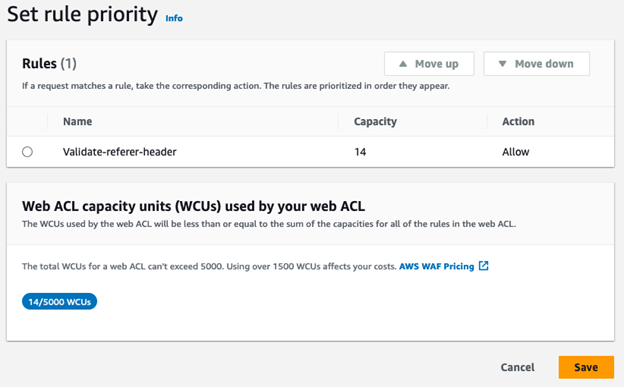Click the up triangle icon in Move up
The width and height of the screenshot is (624, 387).
pyautogui.click(x=403, y=64)
